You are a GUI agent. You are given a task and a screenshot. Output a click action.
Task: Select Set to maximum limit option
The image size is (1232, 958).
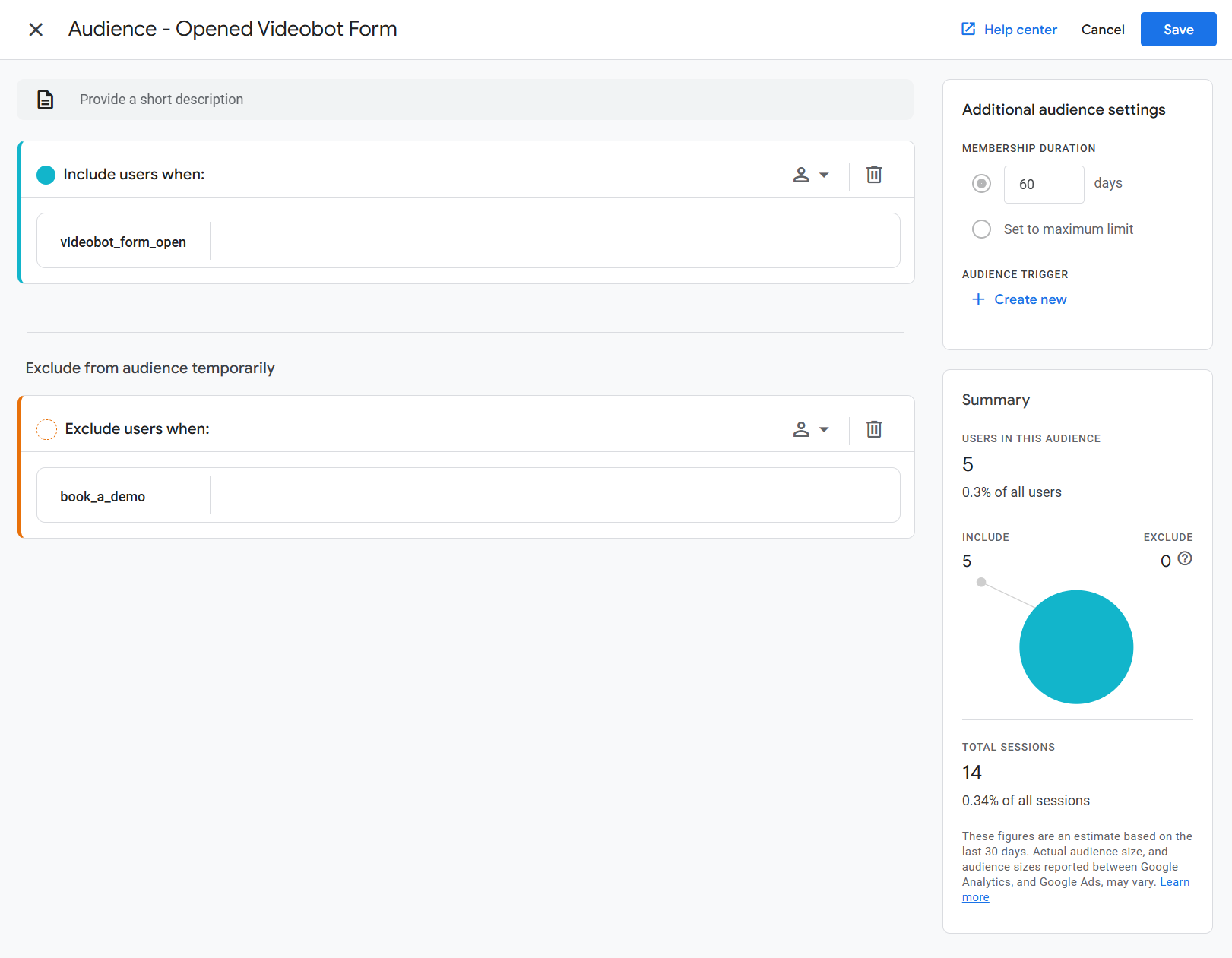coord(981,229)
